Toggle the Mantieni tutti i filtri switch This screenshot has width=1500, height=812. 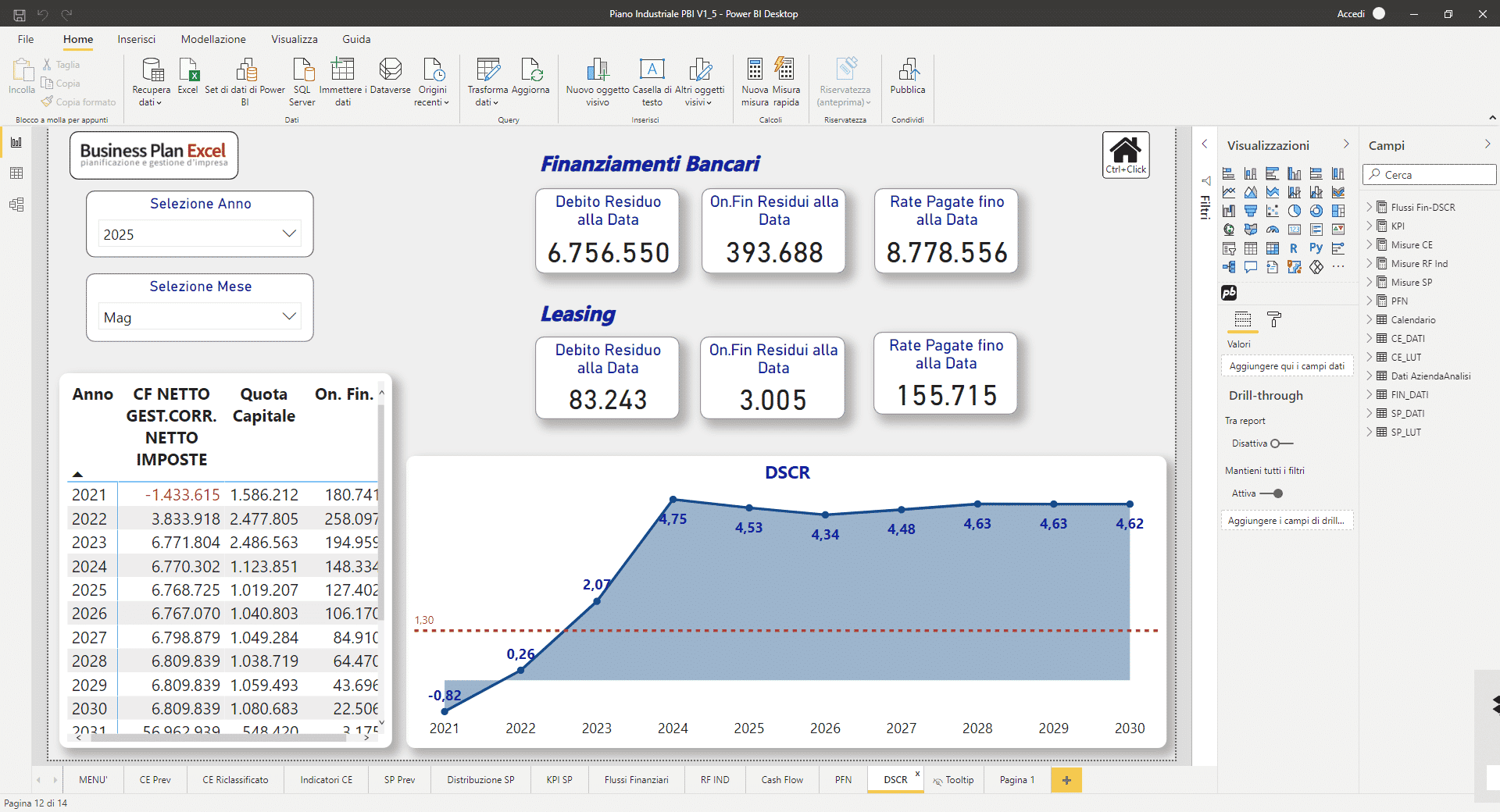(x=1272, y=493)
